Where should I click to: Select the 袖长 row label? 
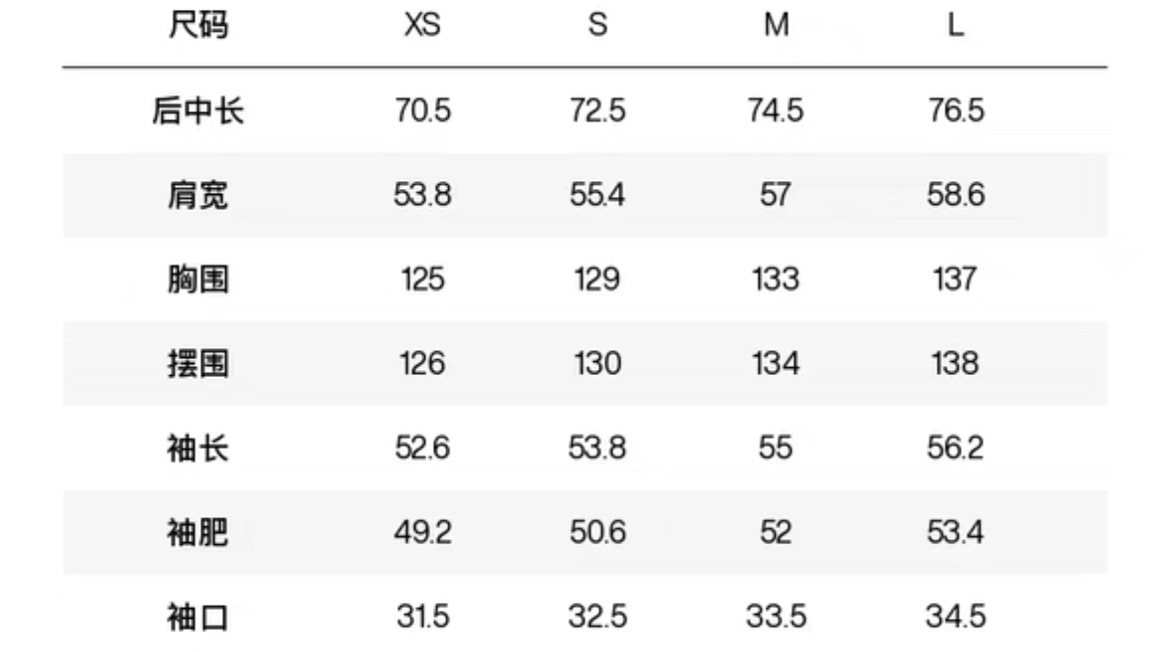[x=198, y=447]
